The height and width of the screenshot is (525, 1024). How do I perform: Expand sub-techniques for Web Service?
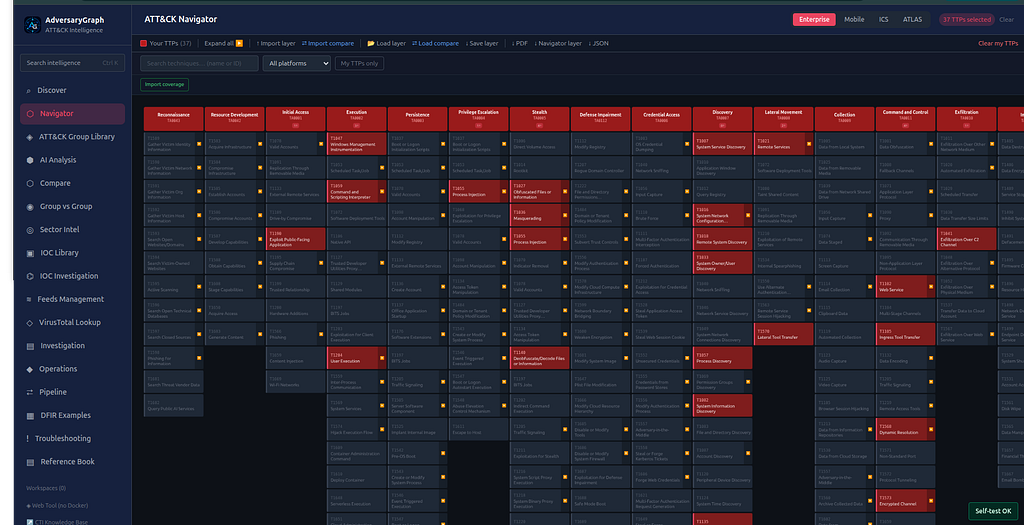point(931,287)
